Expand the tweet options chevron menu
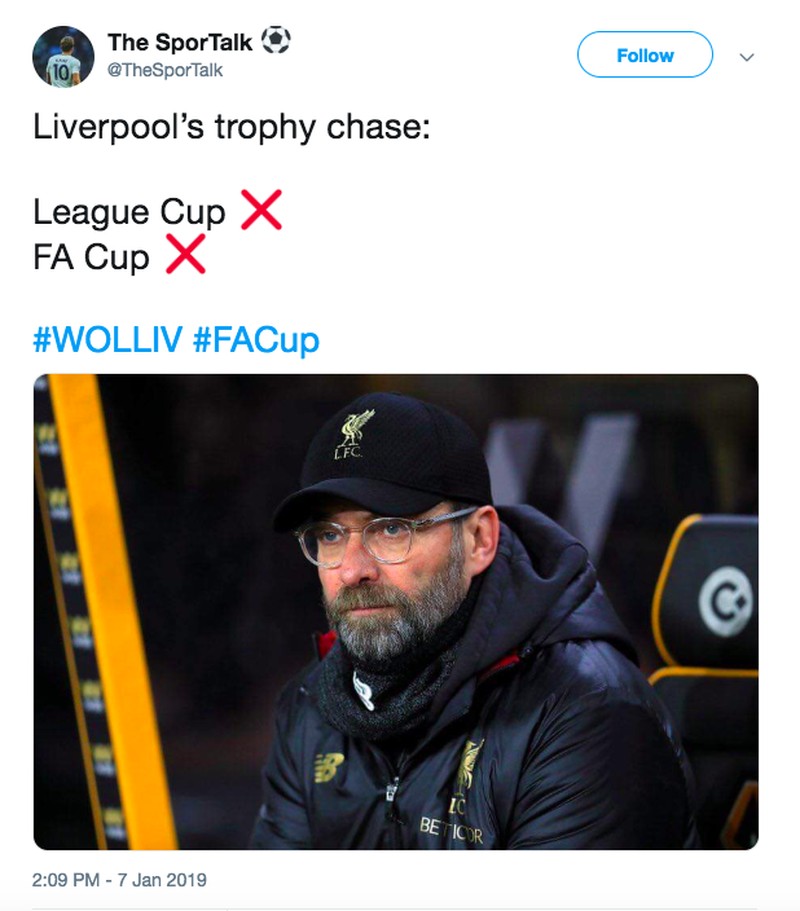Image resolution: width=800 pixels, height=911 pixels. pos(746,57)
